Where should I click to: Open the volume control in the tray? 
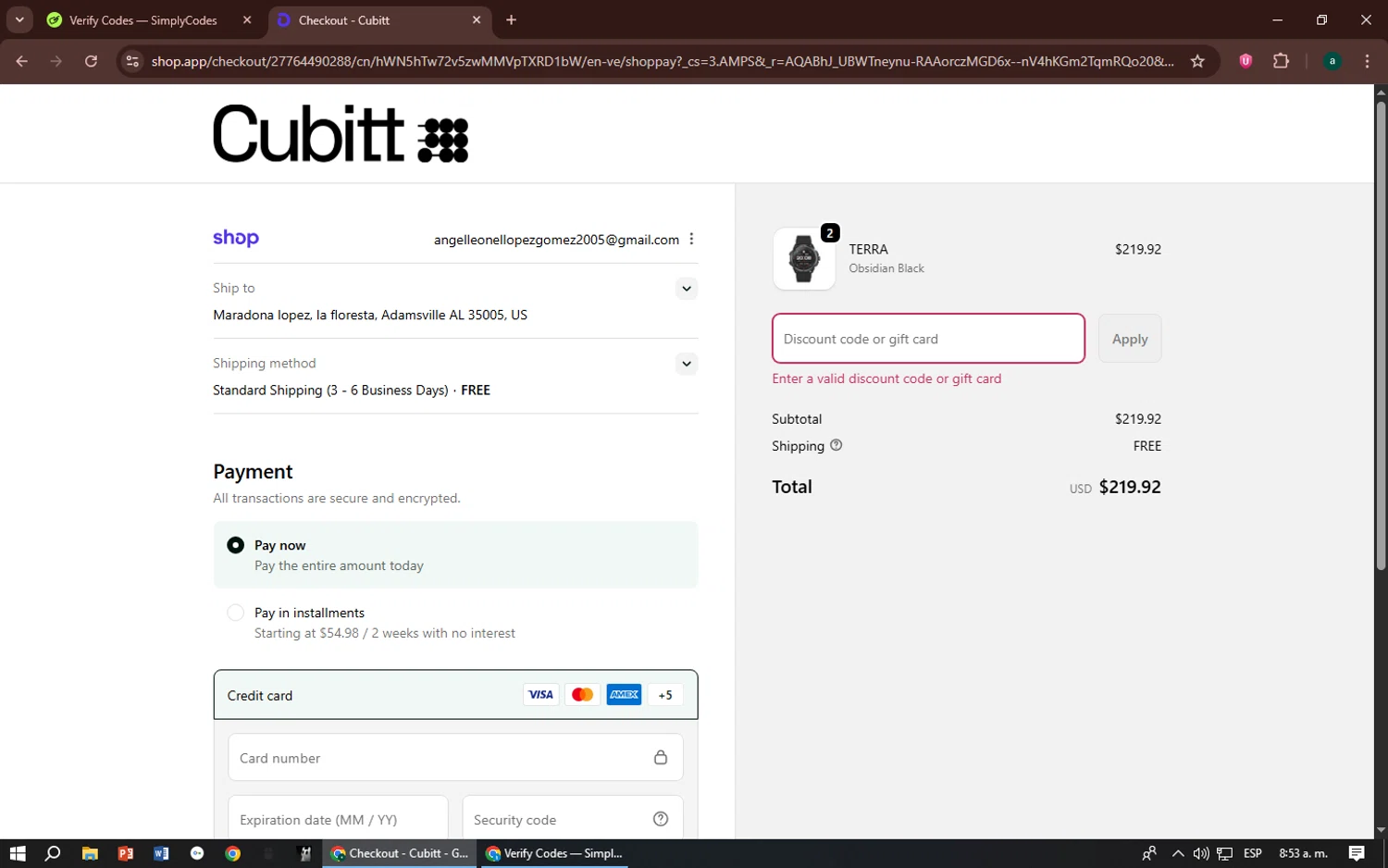tap(1200, 853)
